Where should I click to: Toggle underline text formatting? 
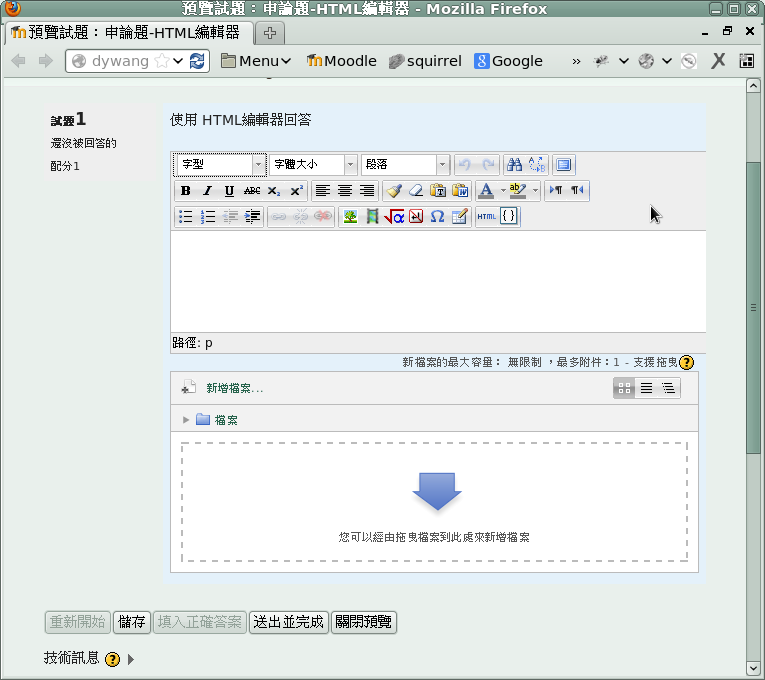229,191
